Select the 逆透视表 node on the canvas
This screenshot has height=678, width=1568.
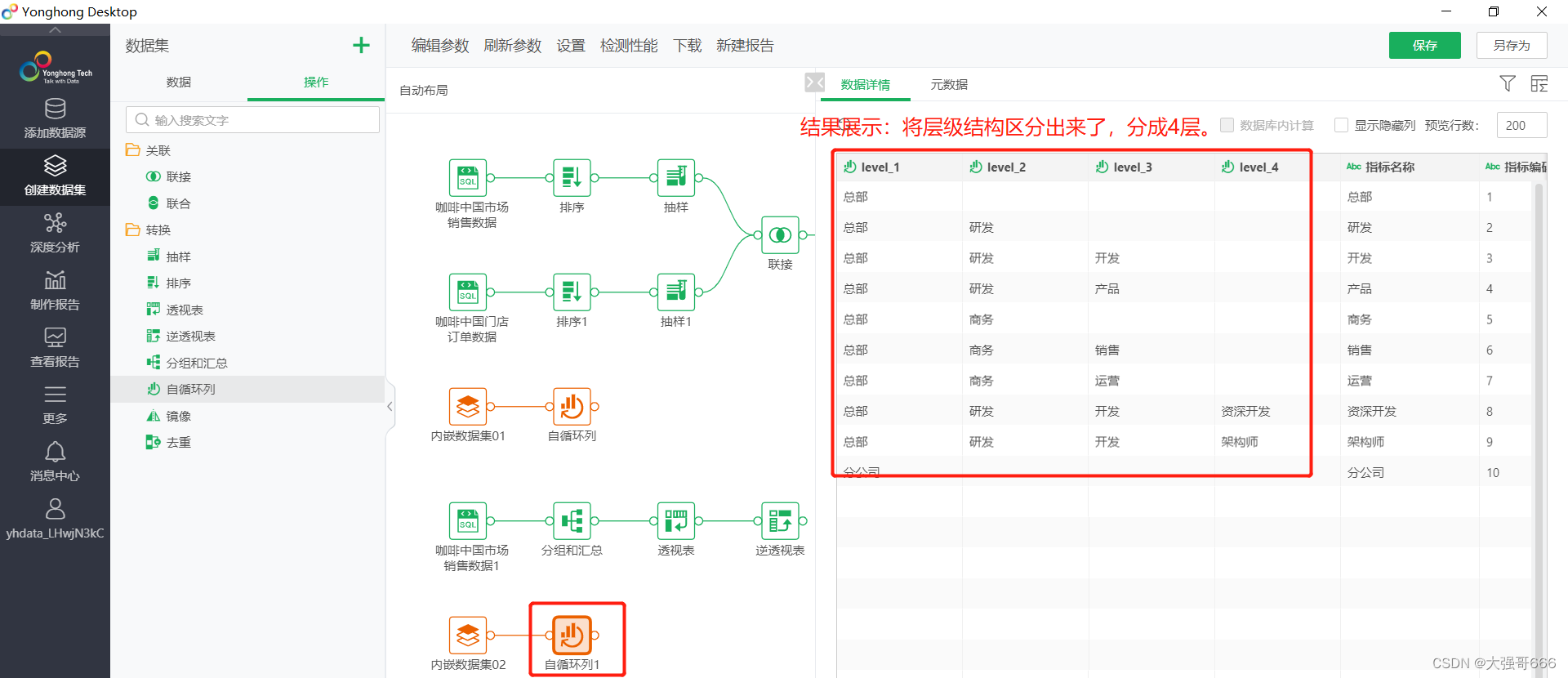click(780, 521)
